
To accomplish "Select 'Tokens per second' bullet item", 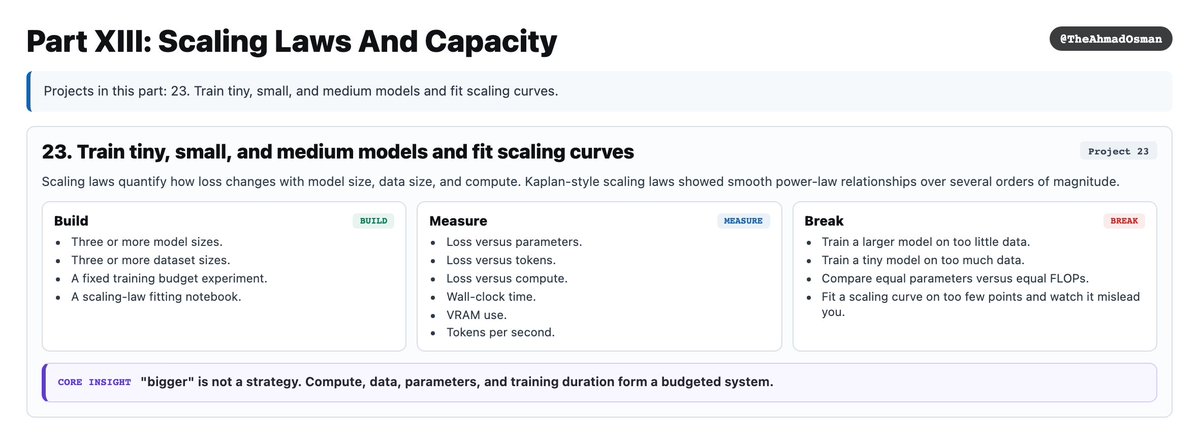I will [x=501, y=332].
